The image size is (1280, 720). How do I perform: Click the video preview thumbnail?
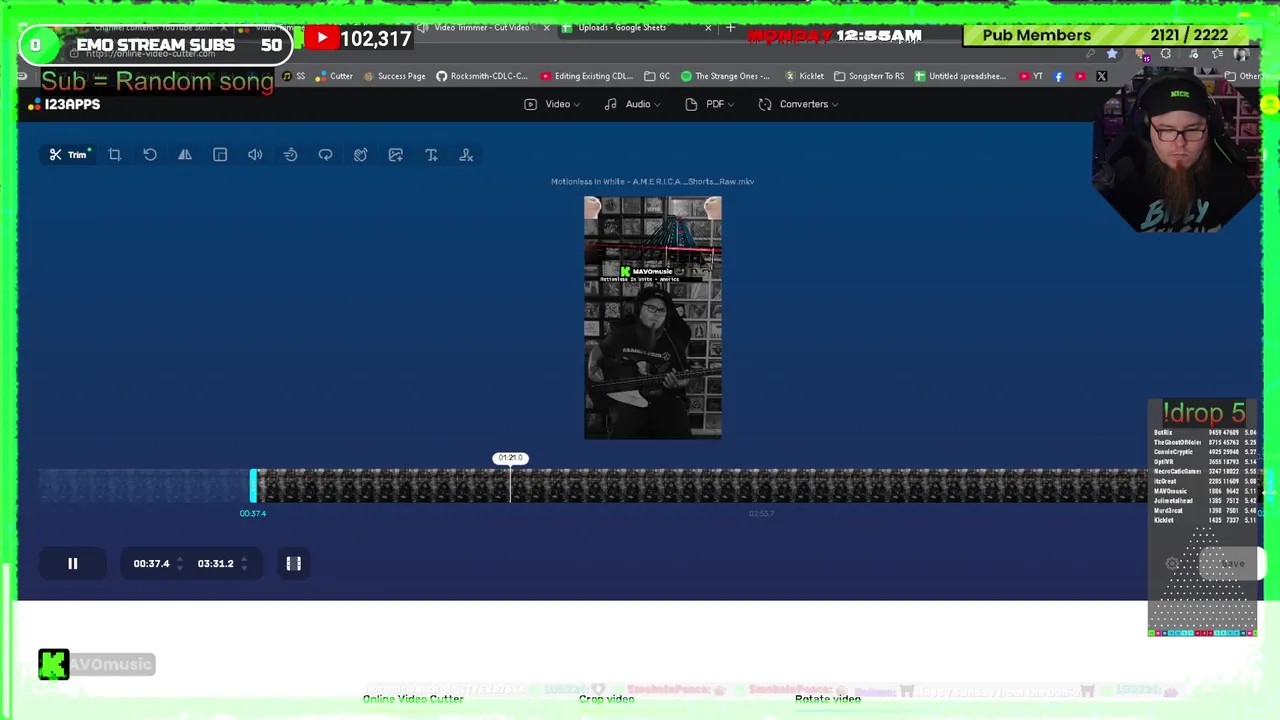tap(653, 318)
